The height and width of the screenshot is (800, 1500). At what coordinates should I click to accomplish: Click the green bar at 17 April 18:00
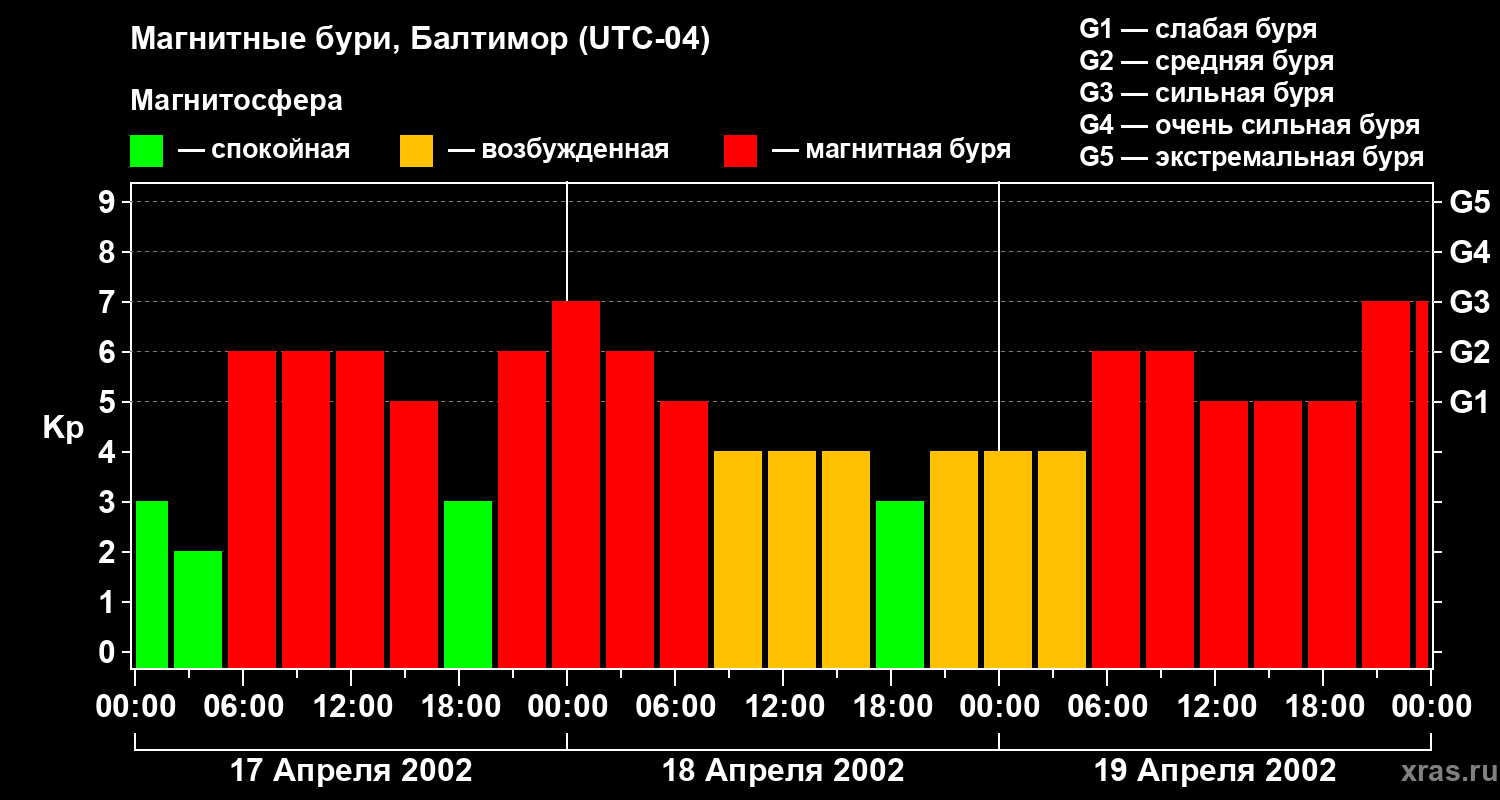pos(468,584)
